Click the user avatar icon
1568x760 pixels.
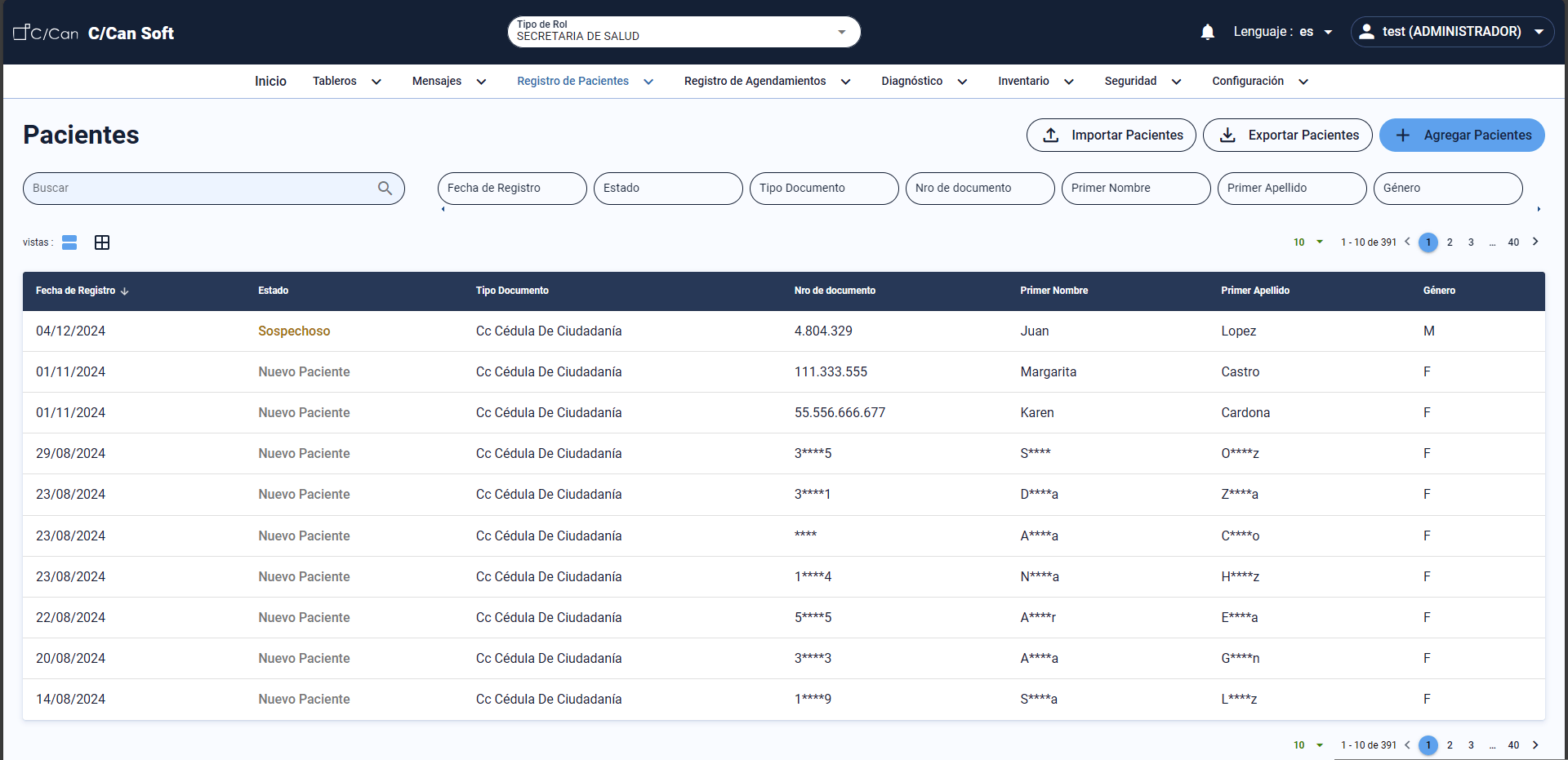(1366, 32)
